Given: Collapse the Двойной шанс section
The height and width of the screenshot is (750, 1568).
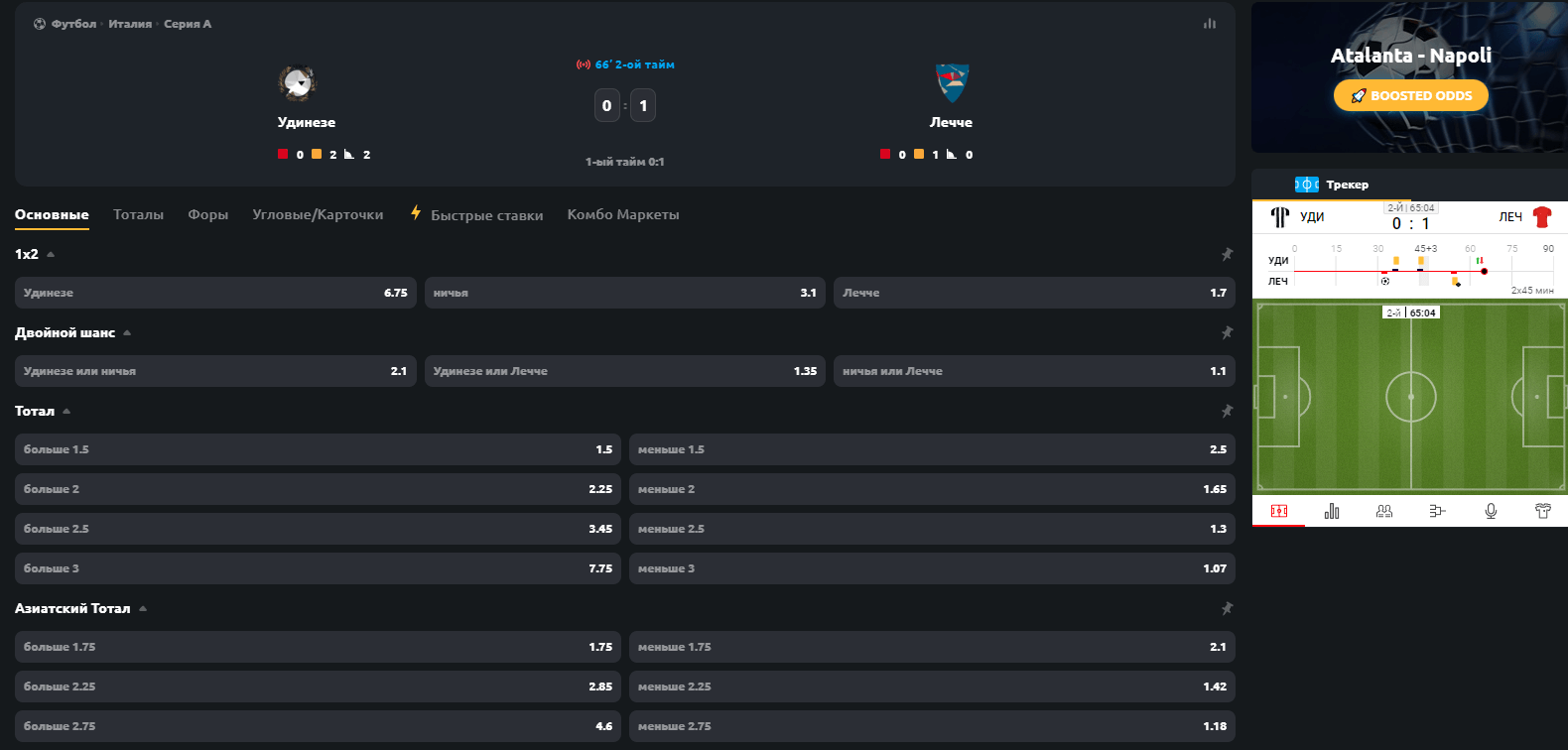Looking at the screenshot, I should (x=127, y=332).
